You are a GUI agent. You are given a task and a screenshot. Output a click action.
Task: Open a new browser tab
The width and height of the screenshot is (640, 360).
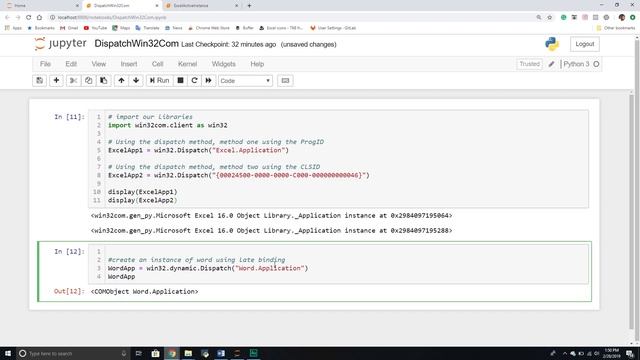tap(249, 6)
